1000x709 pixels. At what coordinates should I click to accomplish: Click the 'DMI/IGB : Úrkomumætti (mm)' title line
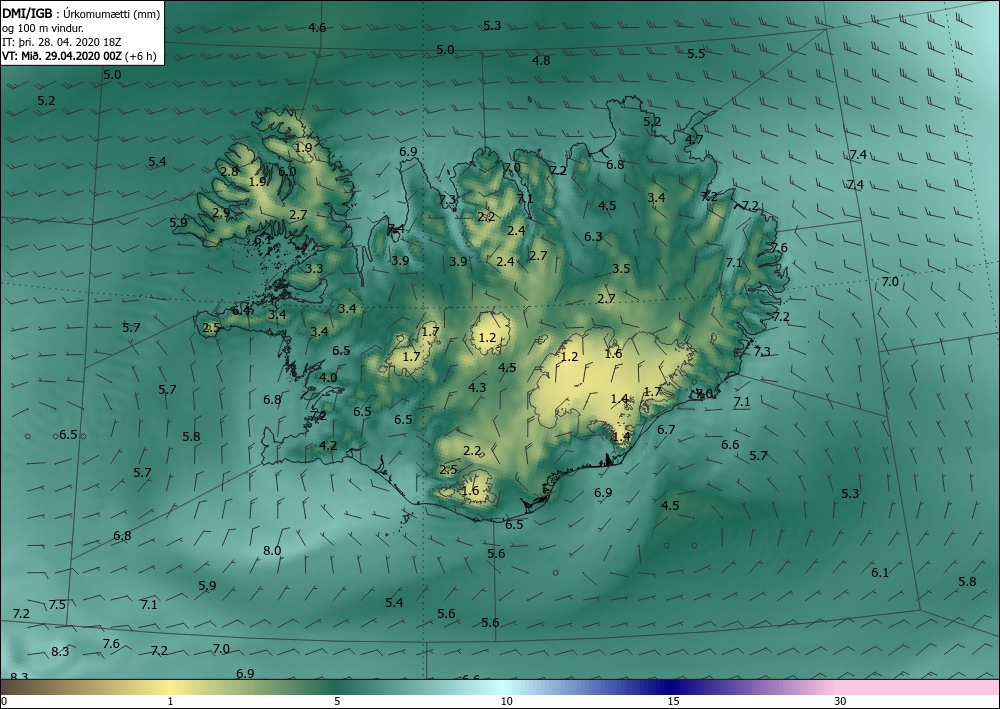82,13
